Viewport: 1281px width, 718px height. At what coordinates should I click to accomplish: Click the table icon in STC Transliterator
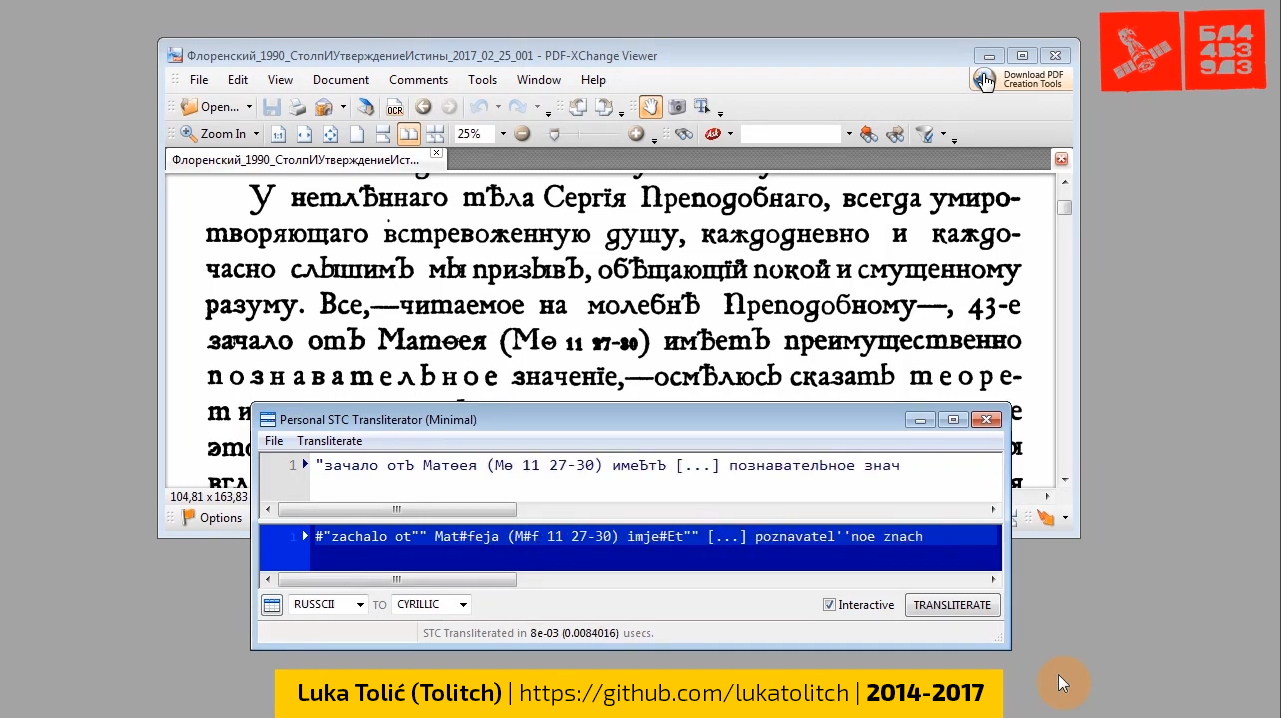[x=272, y=605]
